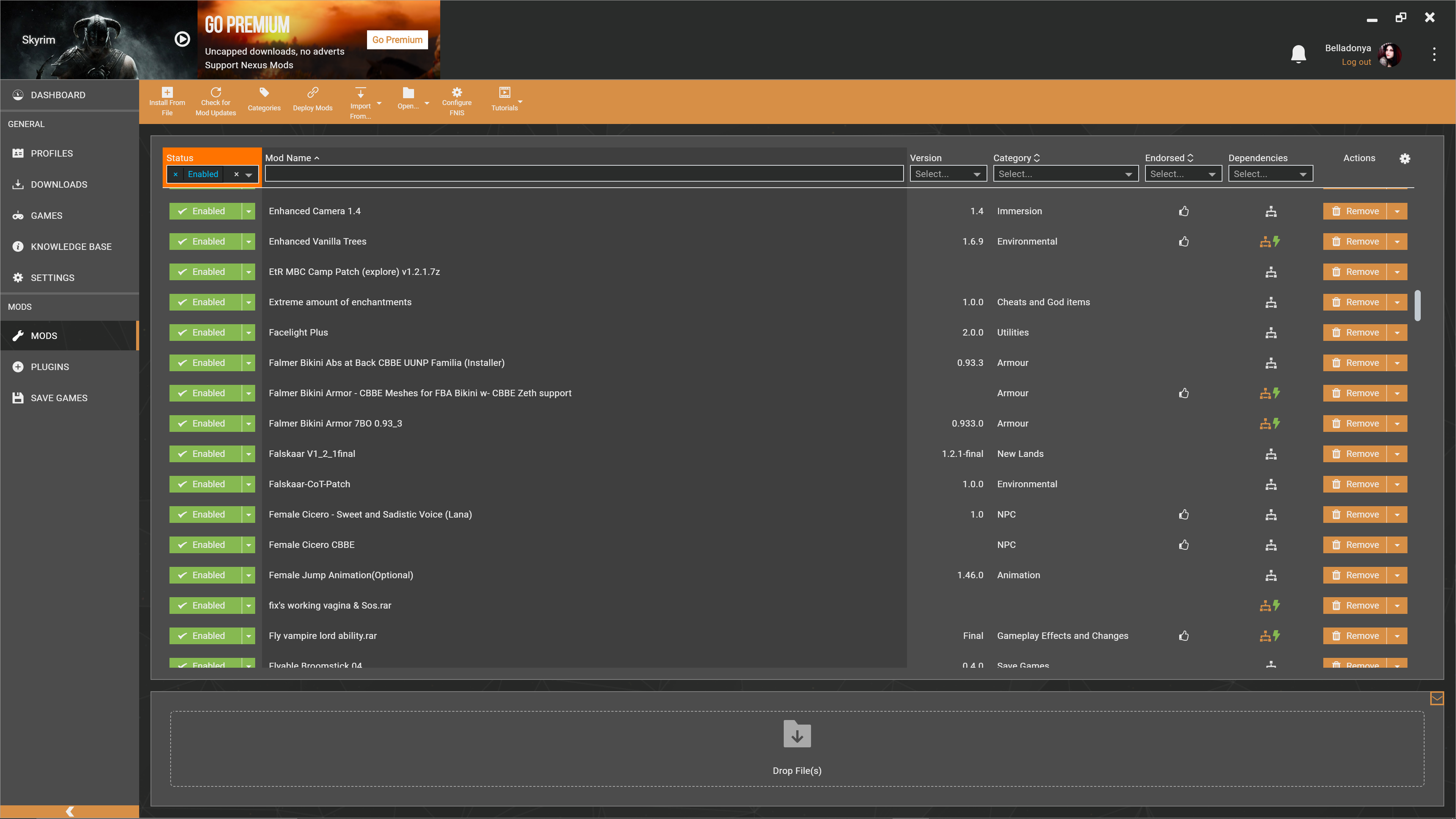This screenshot has height=819, width=1456.
Task: Click Install From File toolbar icon
Action: coord(167,93)
